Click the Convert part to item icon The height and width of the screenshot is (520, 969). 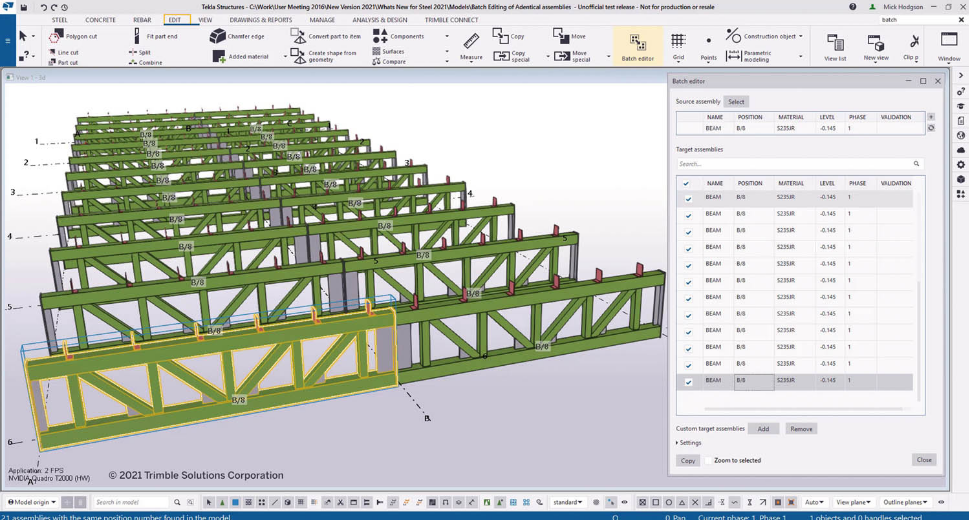pyautogui.click(x=298, y=36)
